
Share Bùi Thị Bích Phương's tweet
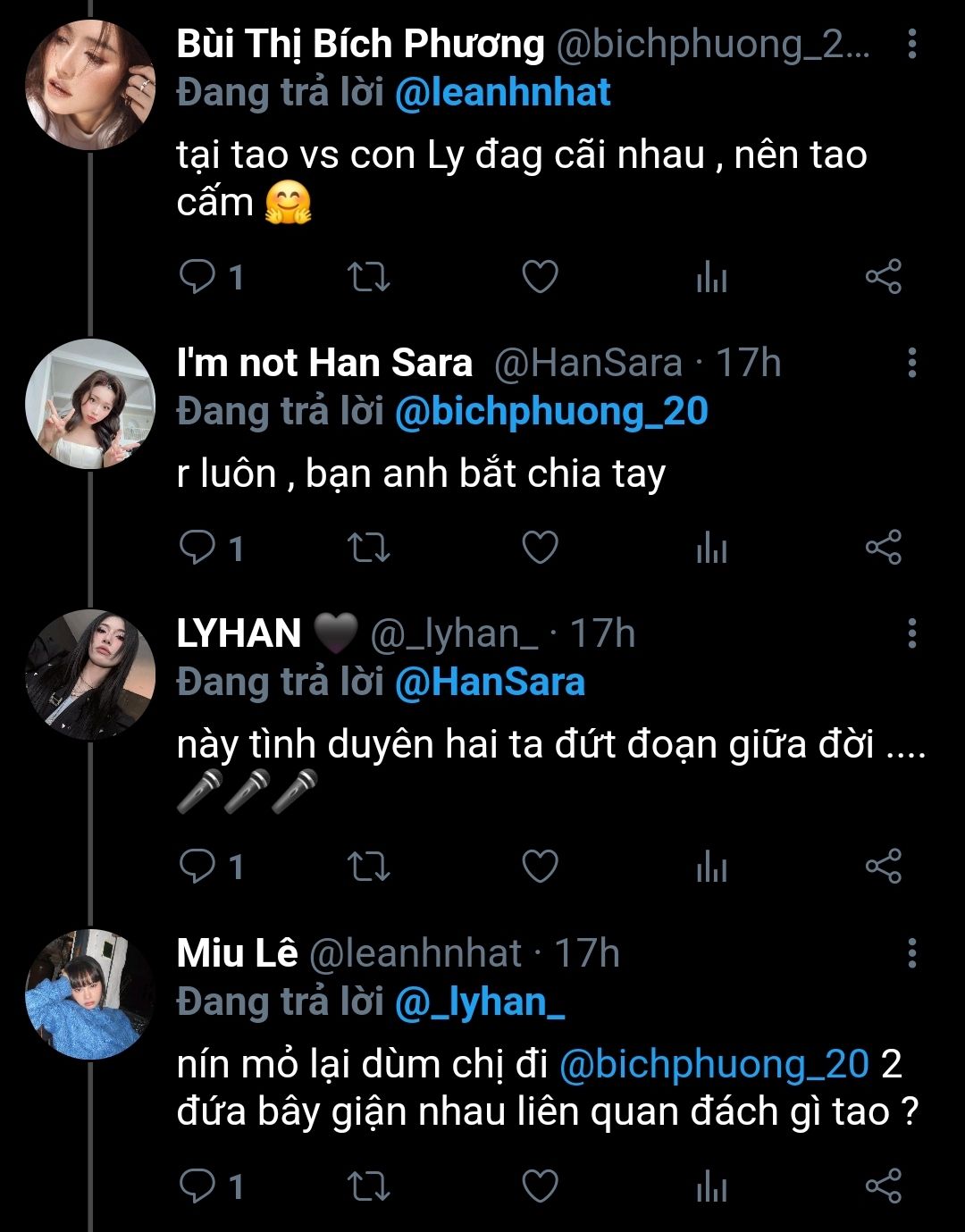(x=883, y=278)
